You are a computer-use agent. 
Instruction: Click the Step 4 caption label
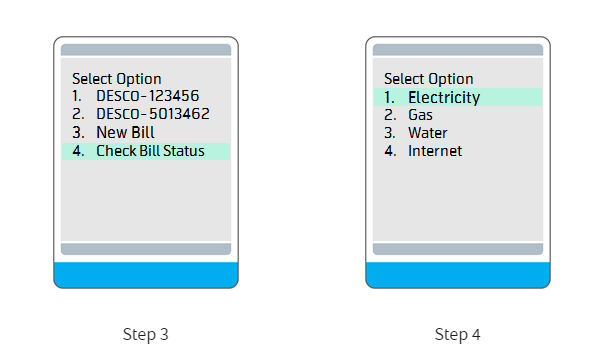458,334
